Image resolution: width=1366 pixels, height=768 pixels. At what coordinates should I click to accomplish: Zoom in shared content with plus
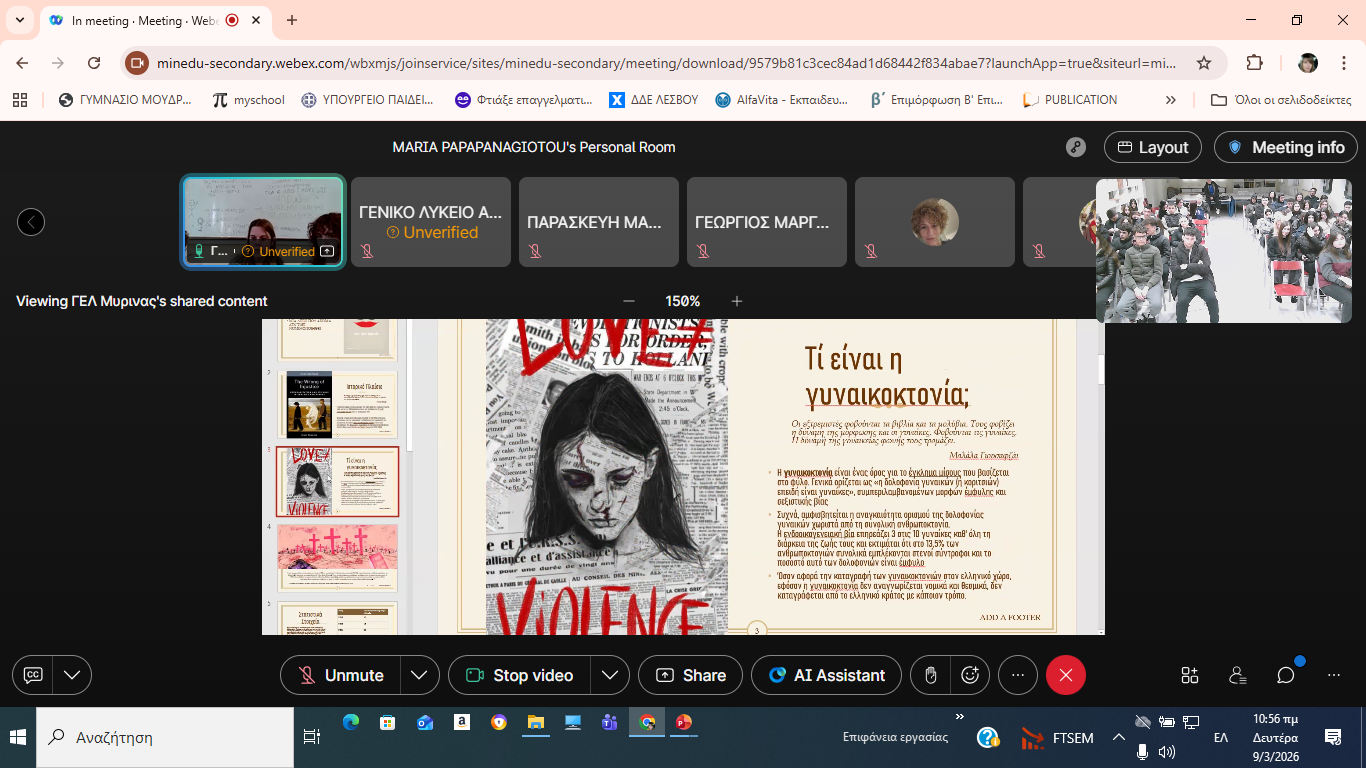(x=737, y=301)
